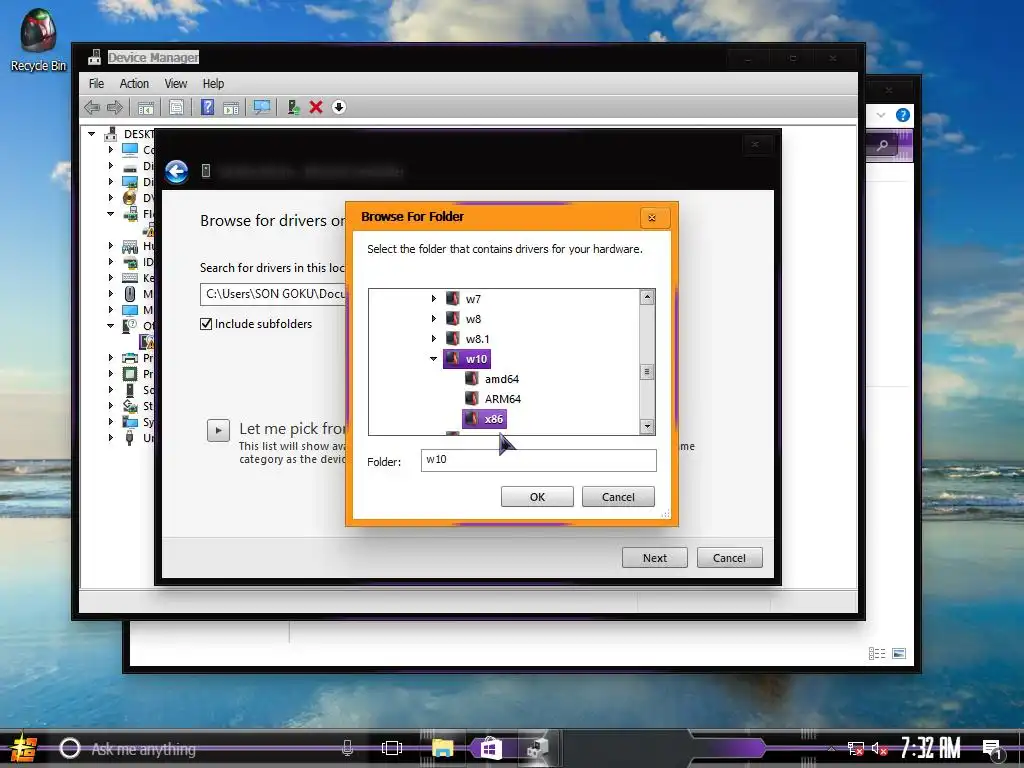Screen dimensions: 1024x768
Task: Click the volume icon in system tray
Action: point(879,749)
